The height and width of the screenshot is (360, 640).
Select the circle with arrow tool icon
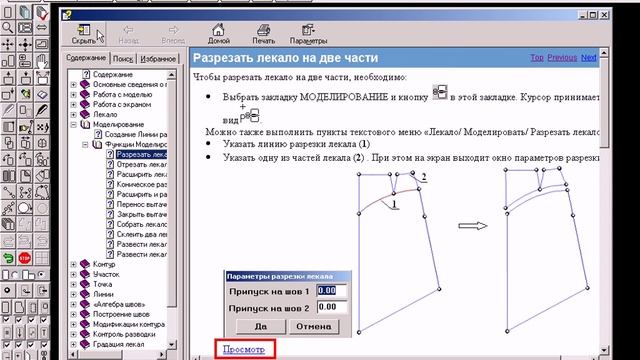[x=25, y=208]
